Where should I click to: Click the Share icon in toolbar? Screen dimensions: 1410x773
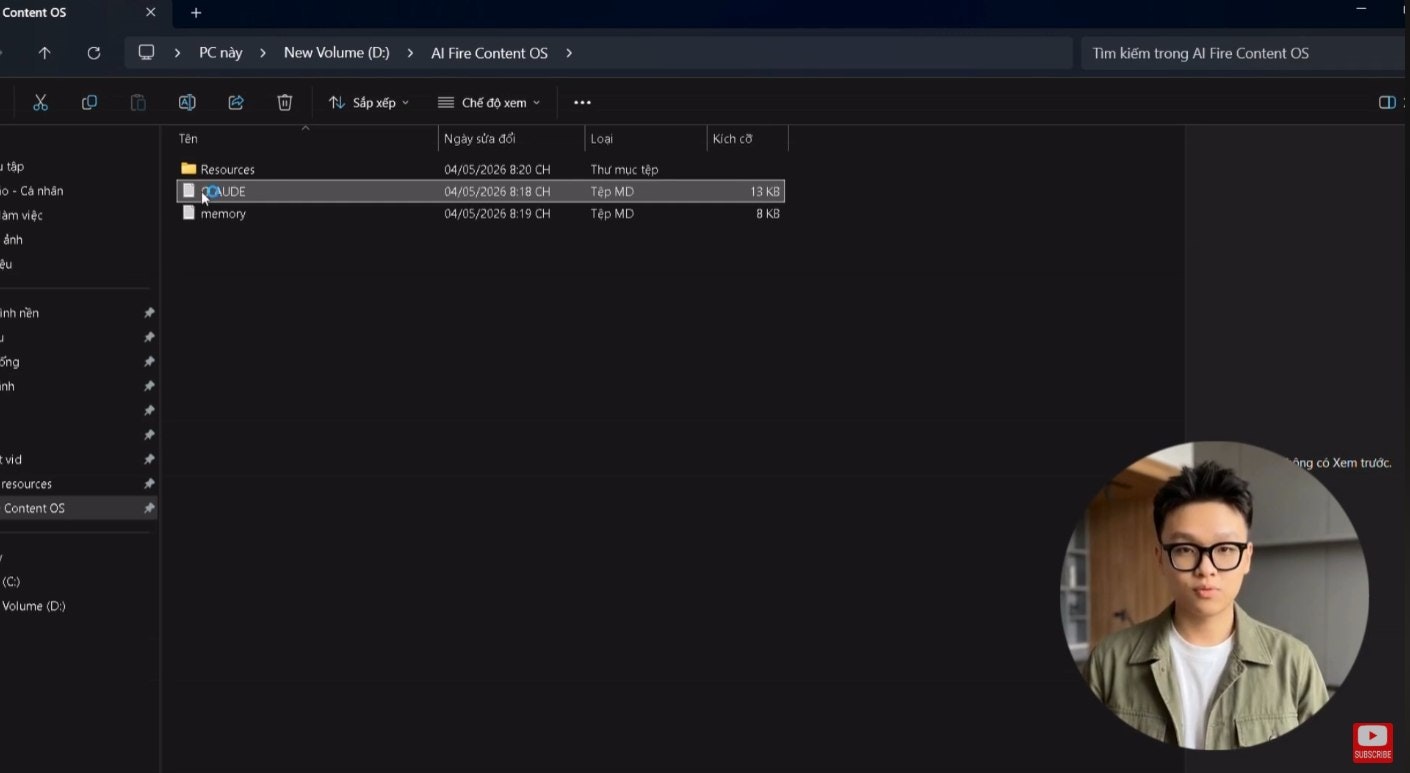[x=236, y=102]
